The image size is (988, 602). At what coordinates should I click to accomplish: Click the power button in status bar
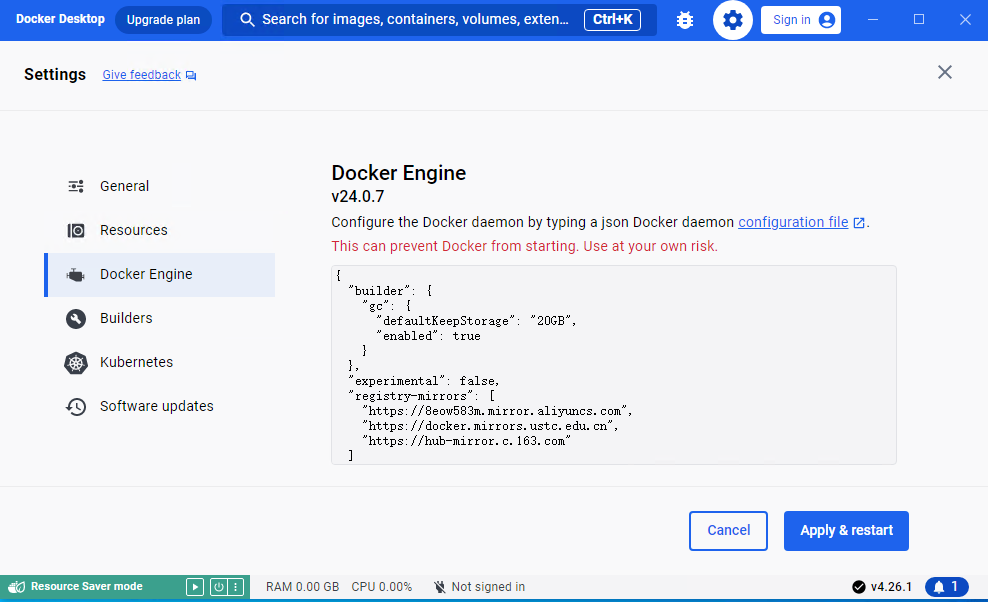point(219,588)
